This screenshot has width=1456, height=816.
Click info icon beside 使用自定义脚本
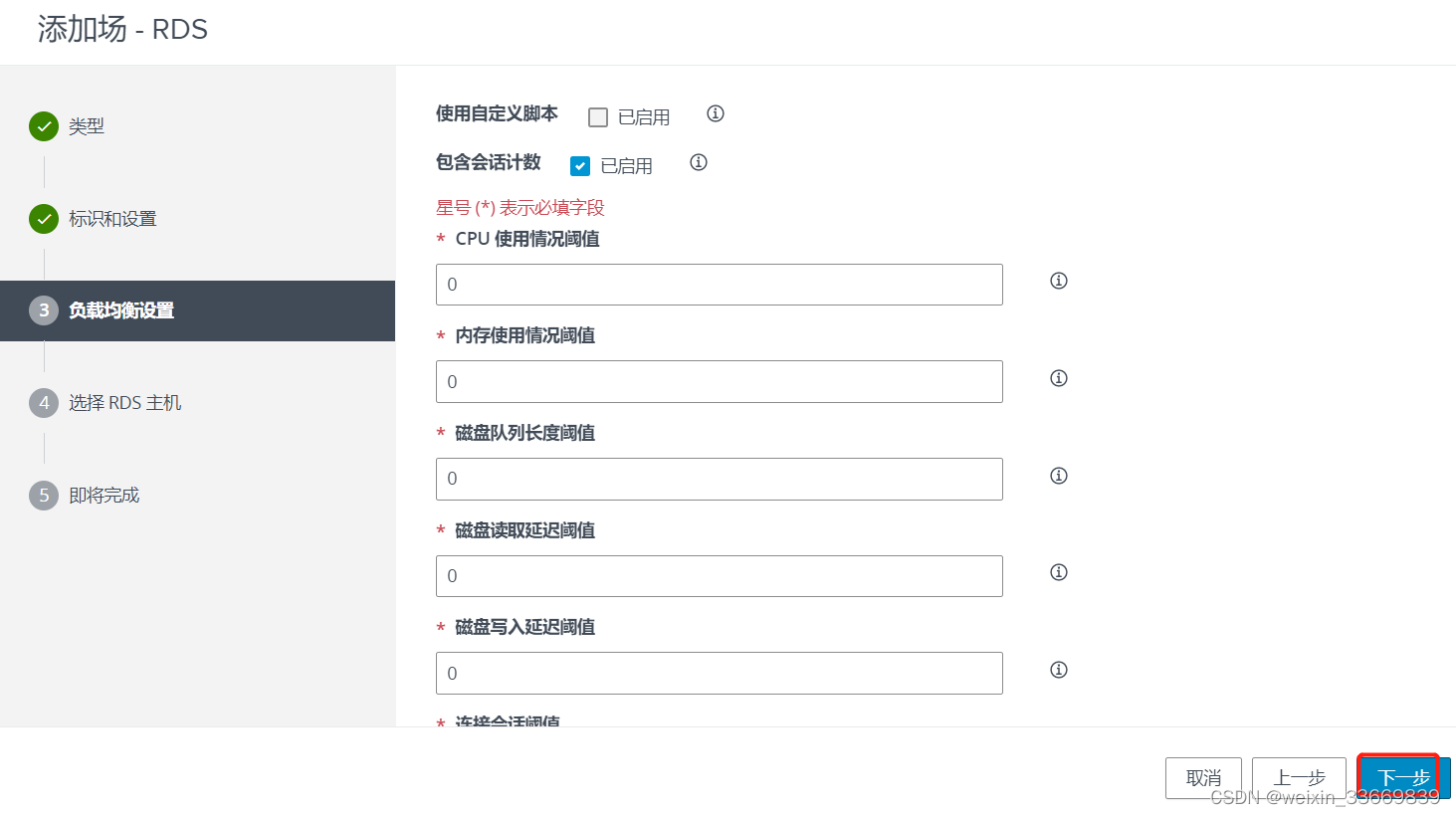pos(716,113)
